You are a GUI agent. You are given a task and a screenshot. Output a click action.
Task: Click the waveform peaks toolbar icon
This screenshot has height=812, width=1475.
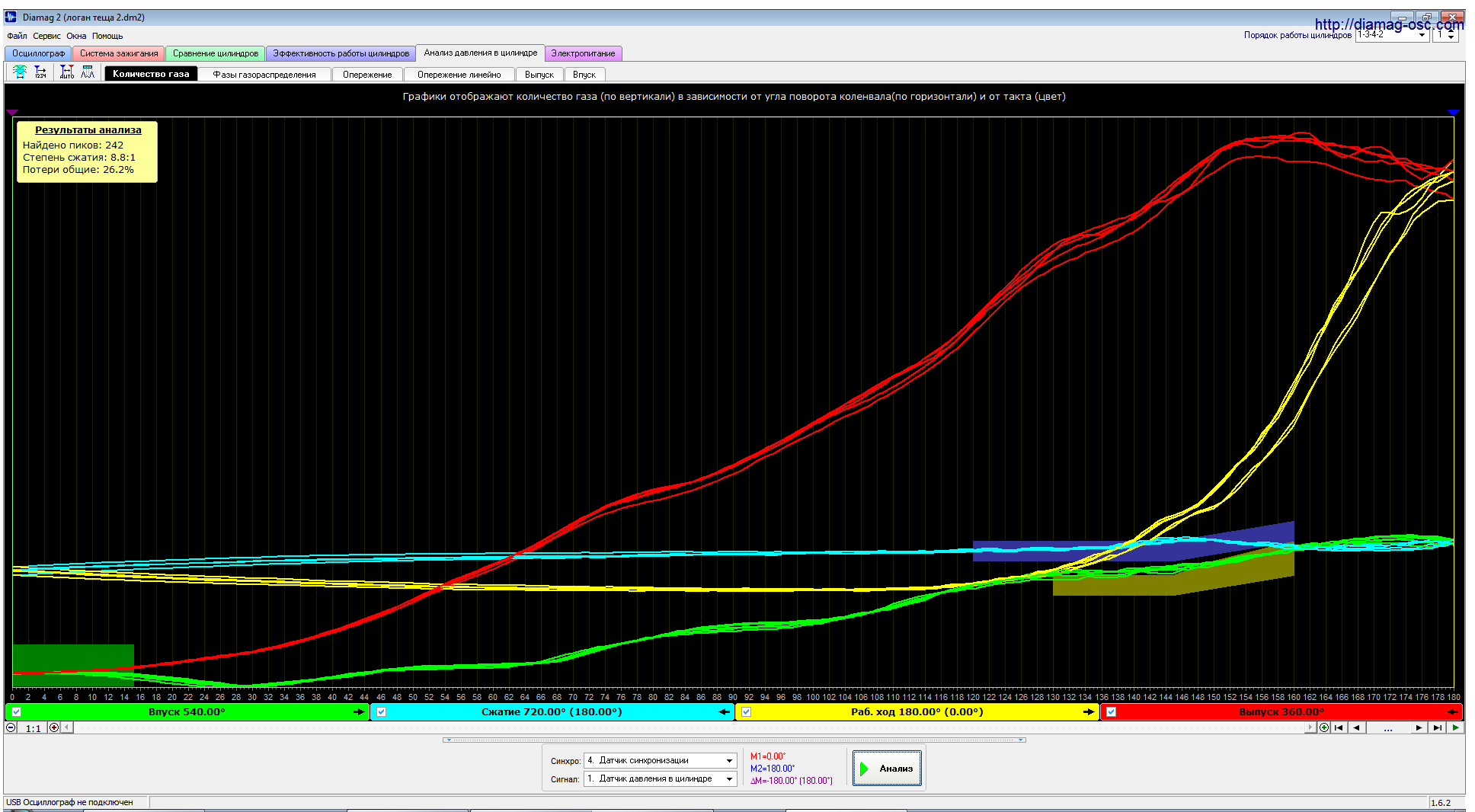pyautogui.click(x=88, y=72)
